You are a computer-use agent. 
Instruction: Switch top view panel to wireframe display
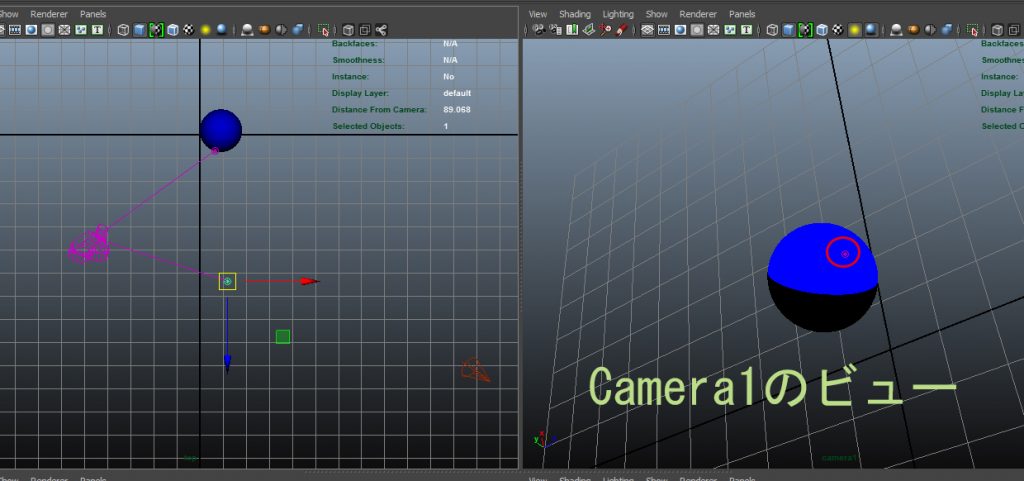tap(123, 30)
